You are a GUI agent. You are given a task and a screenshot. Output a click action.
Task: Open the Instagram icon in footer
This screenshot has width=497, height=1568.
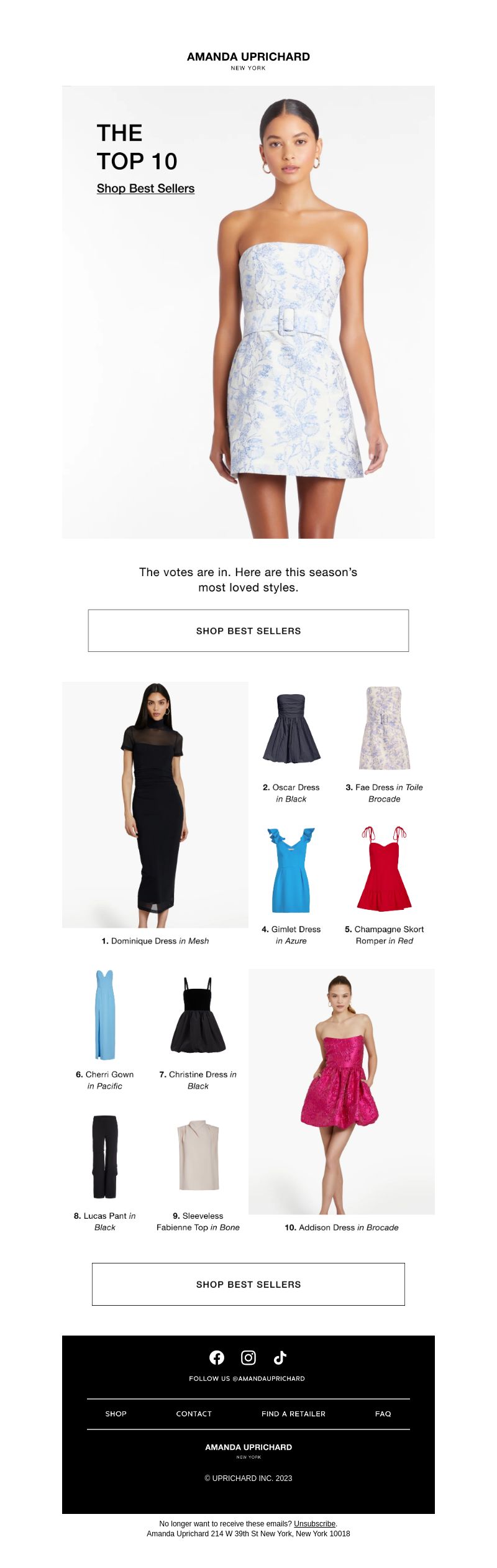[248, 1357]
